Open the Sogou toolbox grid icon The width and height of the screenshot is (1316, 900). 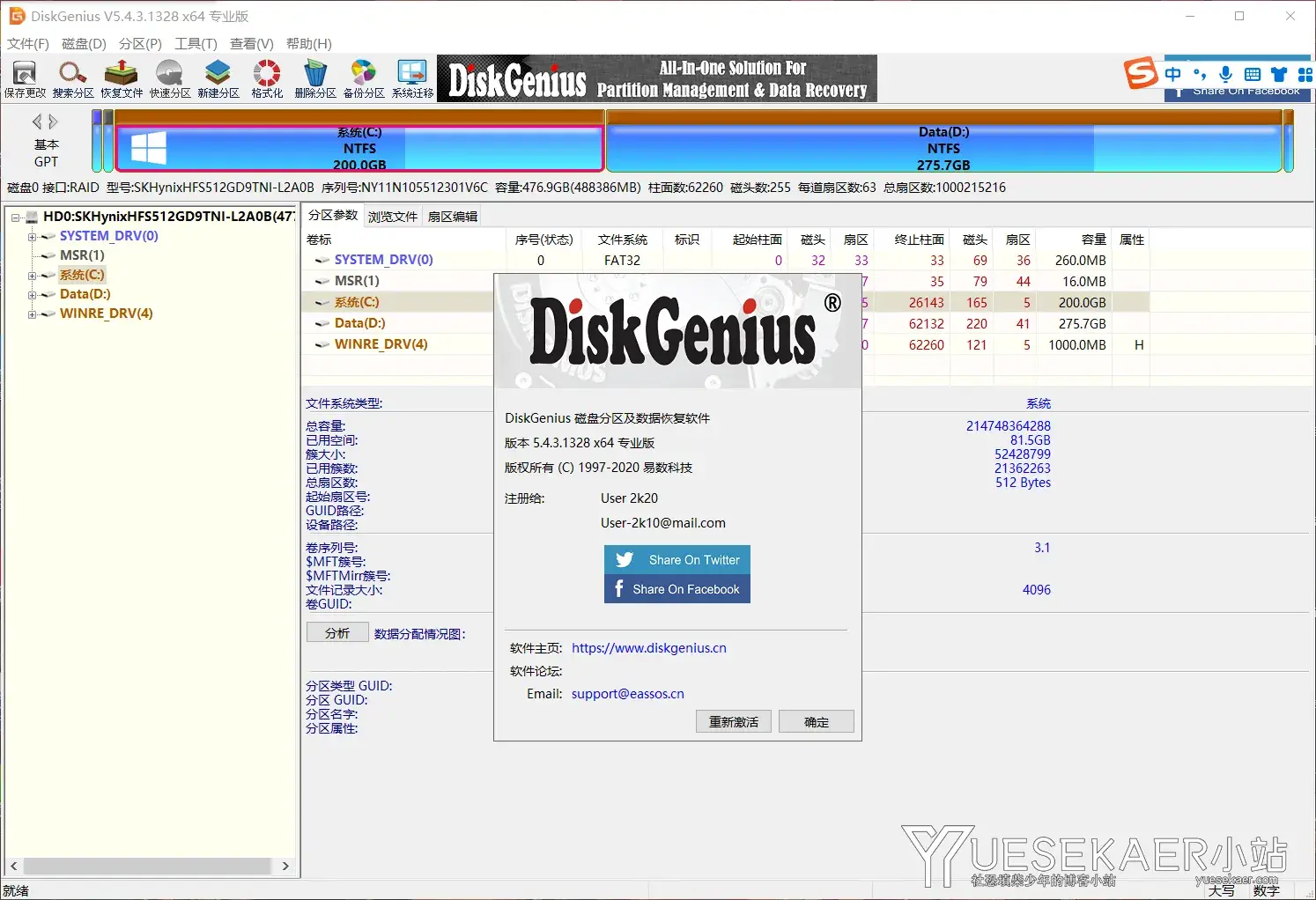coord(1305,75)
